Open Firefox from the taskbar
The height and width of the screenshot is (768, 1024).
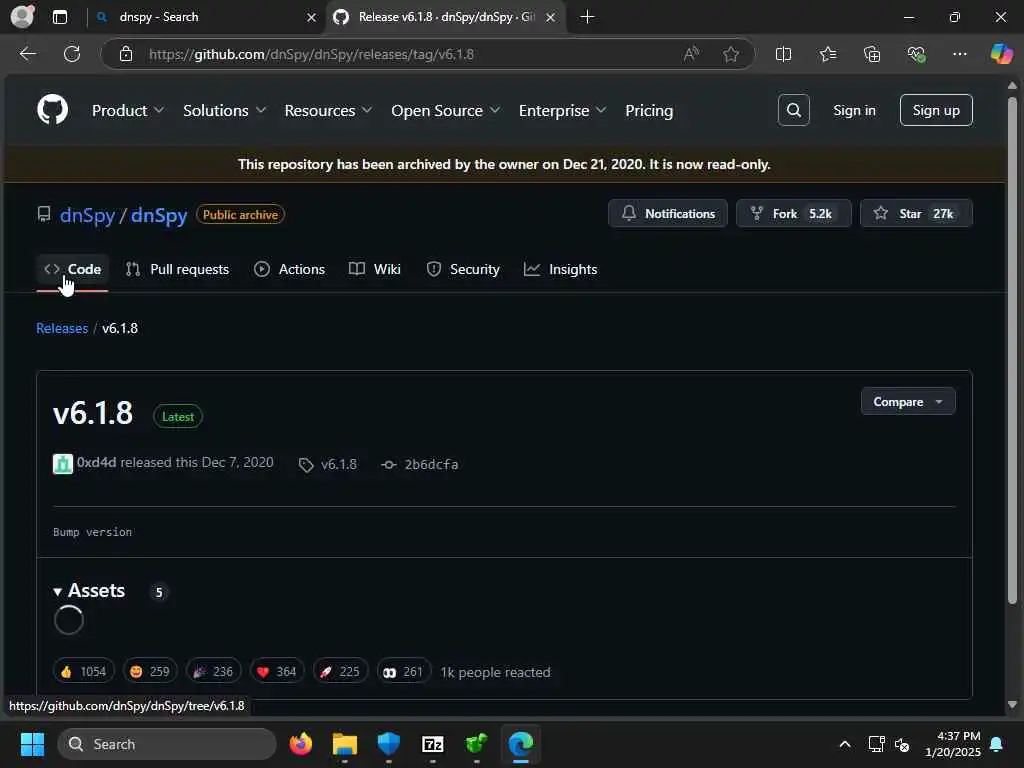coord(300,744)
